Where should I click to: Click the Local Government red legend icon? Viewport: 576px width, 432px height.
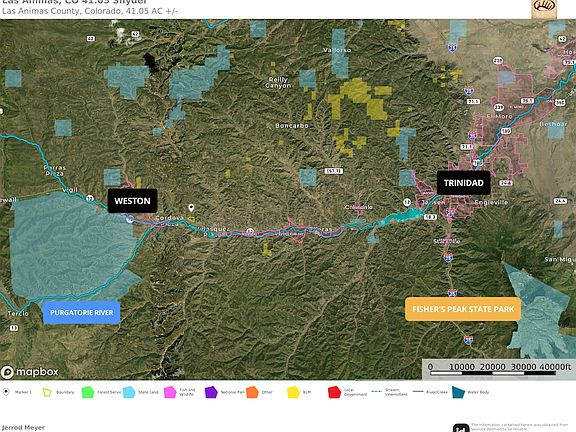click(334, 392)
